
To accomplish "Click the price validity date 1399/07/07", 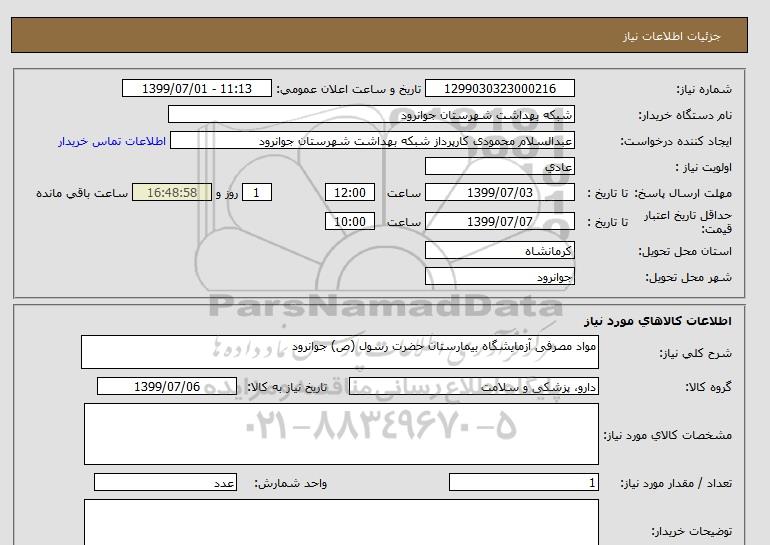I will [499, 222].
